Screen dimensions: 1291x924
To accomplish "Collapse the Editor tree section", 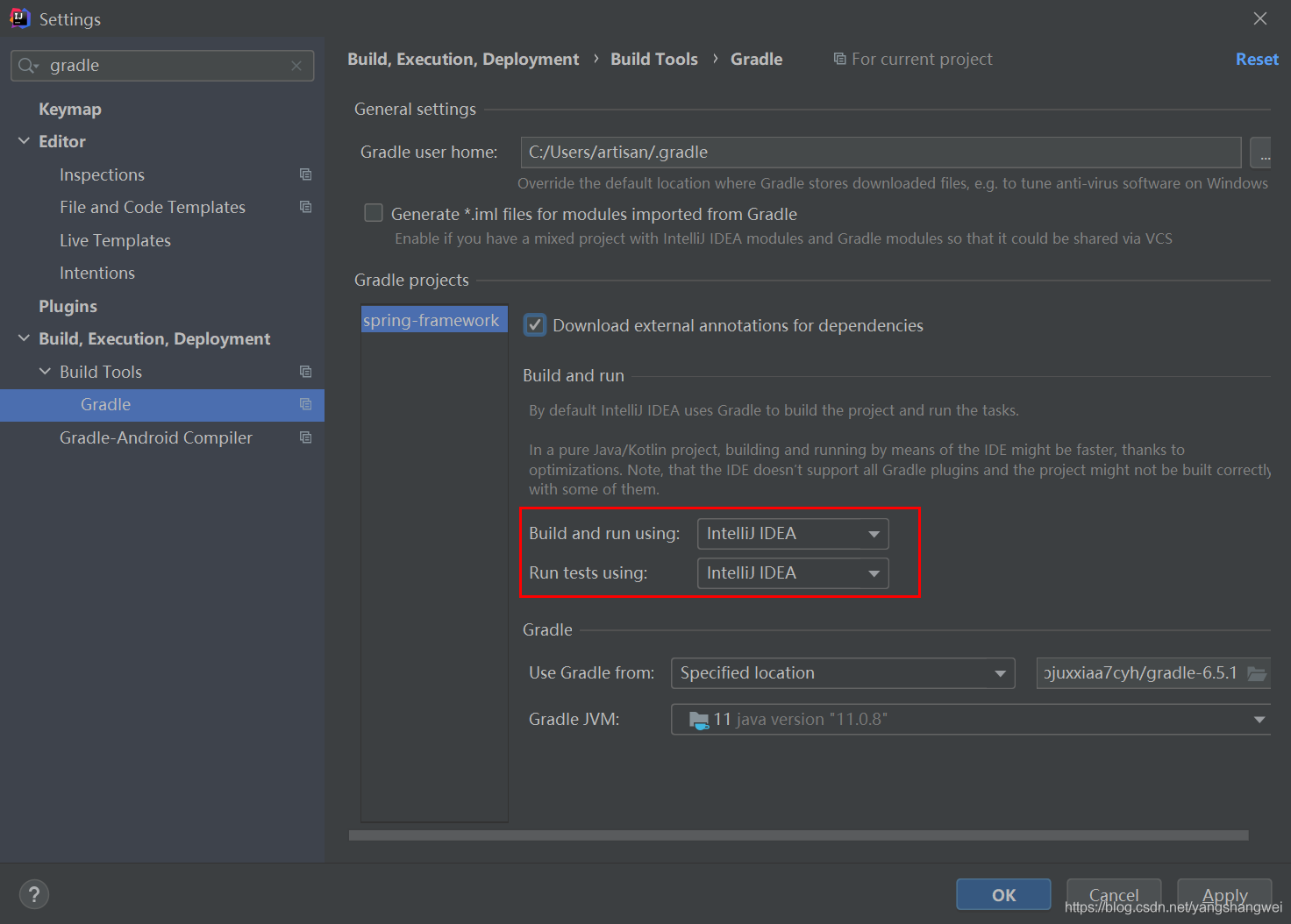I will point(24,141).
